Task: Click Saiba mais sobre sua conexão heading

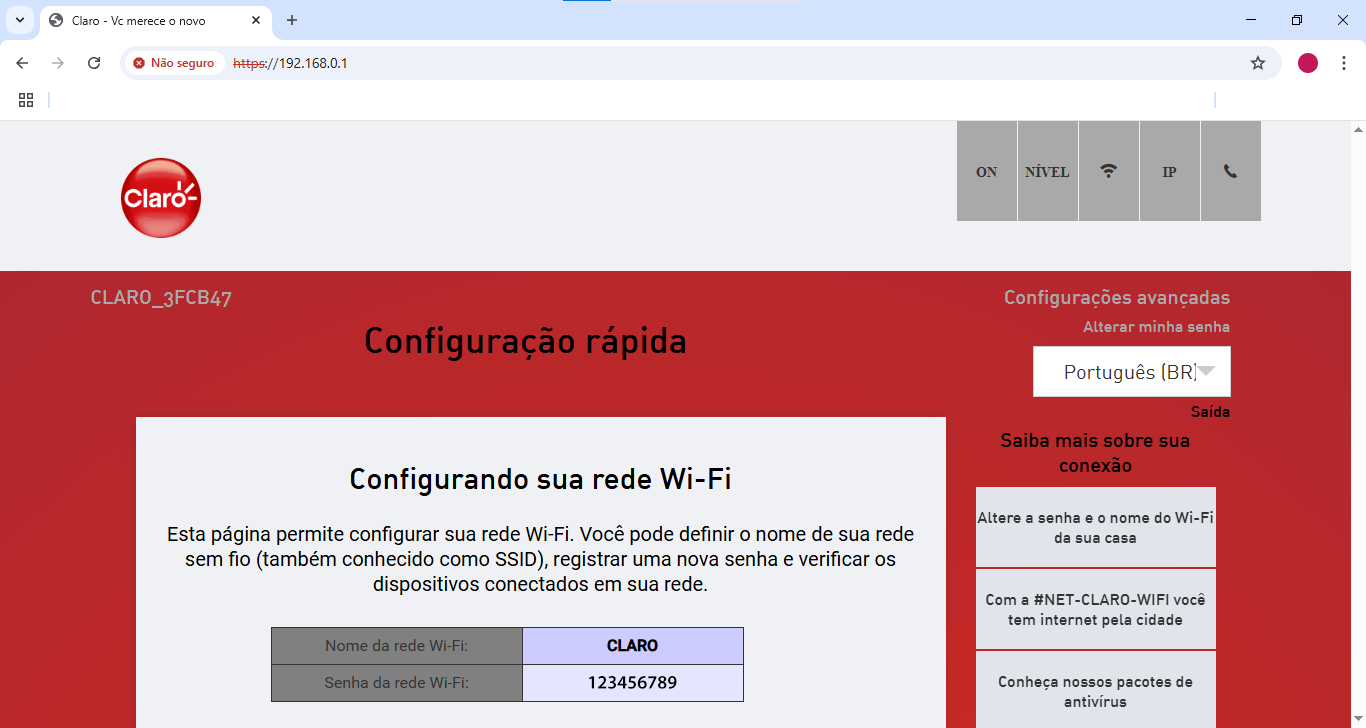Action: 1095,453
